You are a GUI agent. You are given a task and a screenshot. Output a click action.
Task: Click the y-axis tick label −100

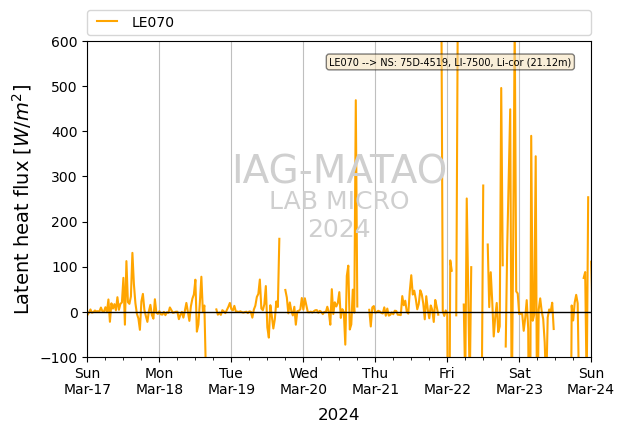(59, 358)
